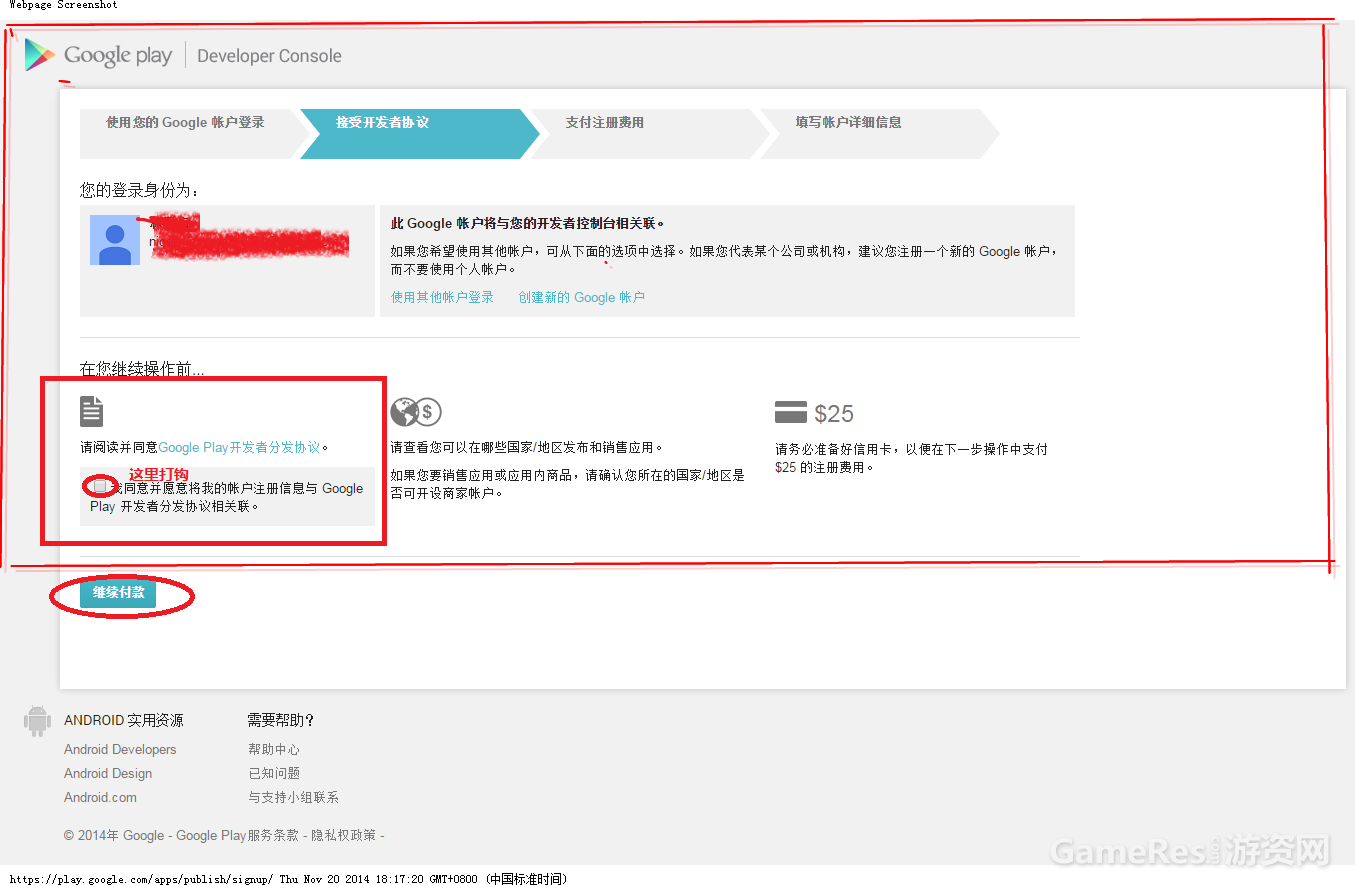
Task: Open the 隐私权政策 footer link
Action: 344,835
